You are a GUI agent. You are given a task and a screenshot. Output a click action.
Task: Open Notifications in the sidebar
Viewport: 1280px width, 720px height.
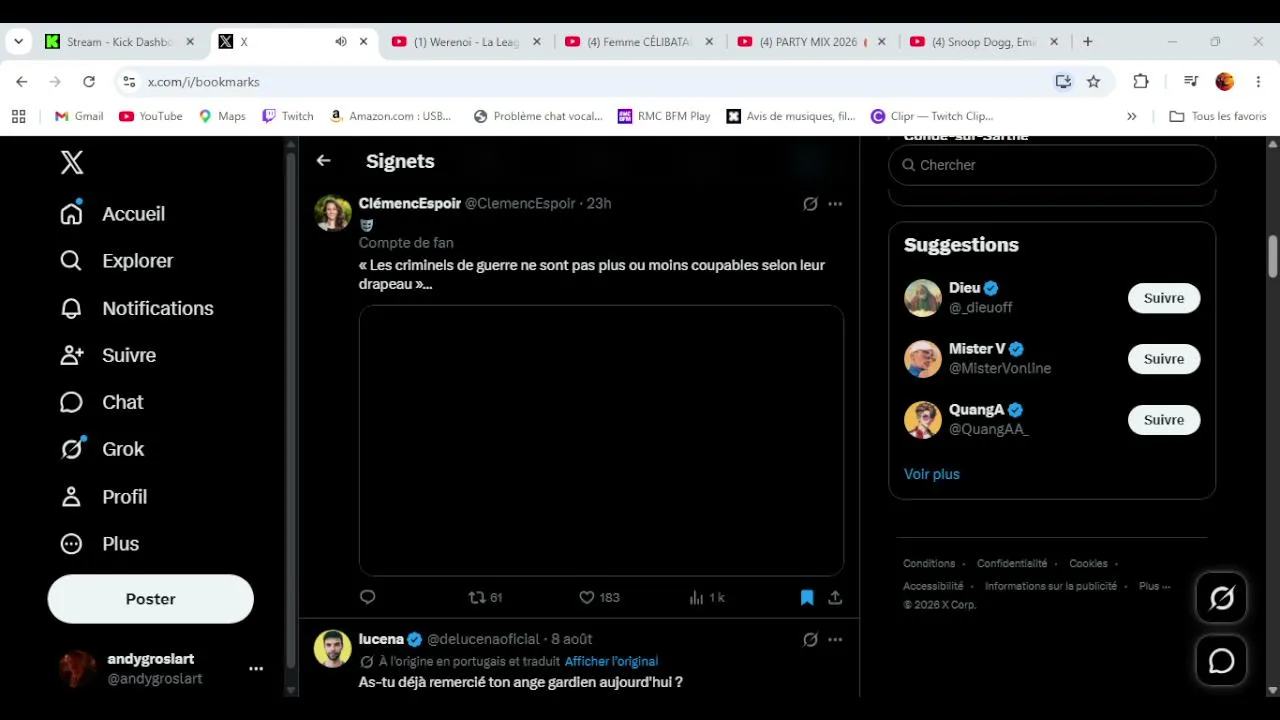tap(137, 308)
